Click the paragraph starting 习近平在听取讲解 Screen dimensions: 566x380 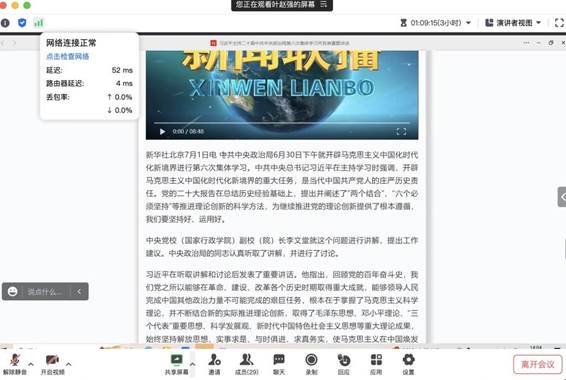[x=282, y=306]
